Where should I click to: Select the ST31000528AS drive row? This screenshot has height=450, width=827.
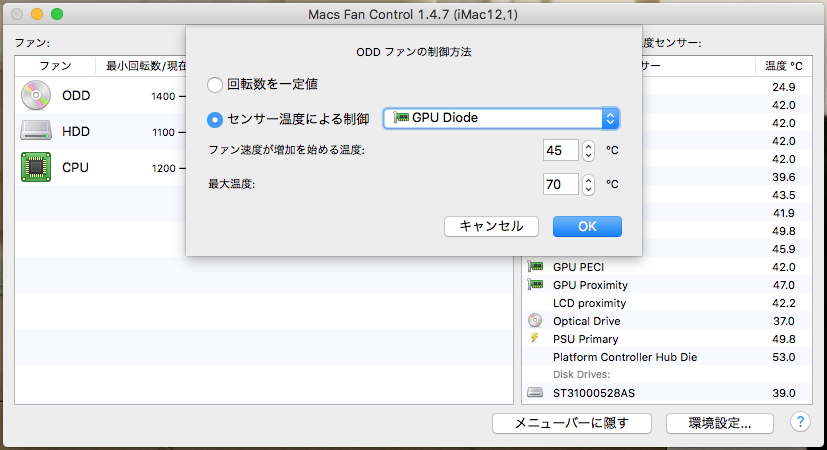click(667, 392)
